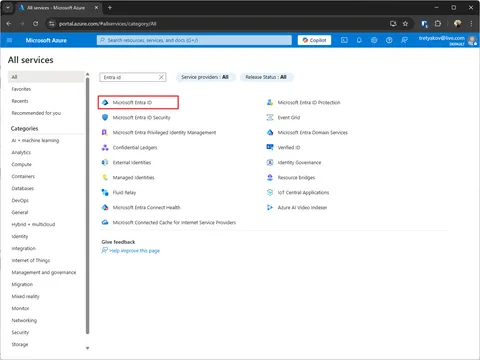Click the sidebar scroll down arrow
Image resolution: width=480 pixels, height=360 pixels.
pyautogui.click(x=88, y=348)
